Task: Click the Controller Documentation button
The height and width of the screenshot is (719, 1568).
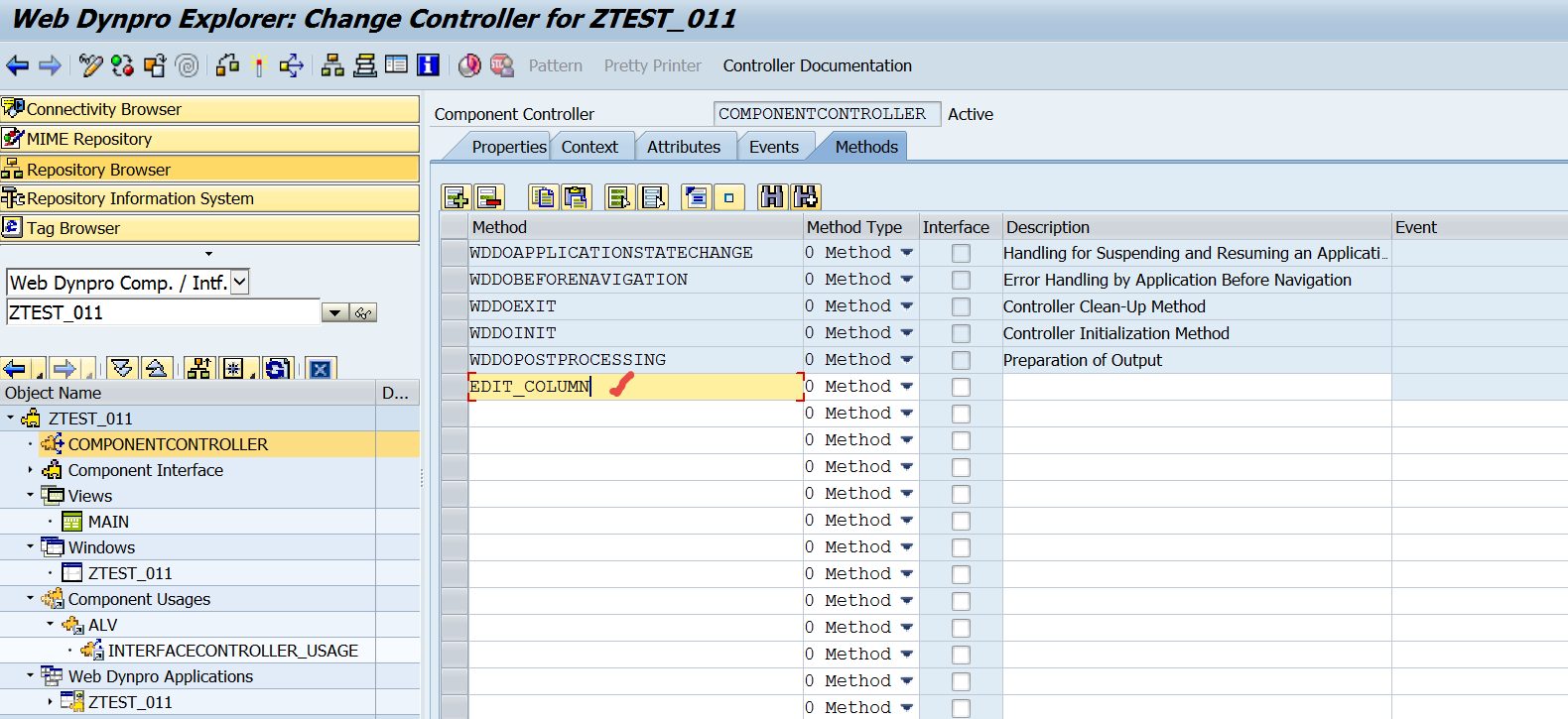Action: point(817,65)
